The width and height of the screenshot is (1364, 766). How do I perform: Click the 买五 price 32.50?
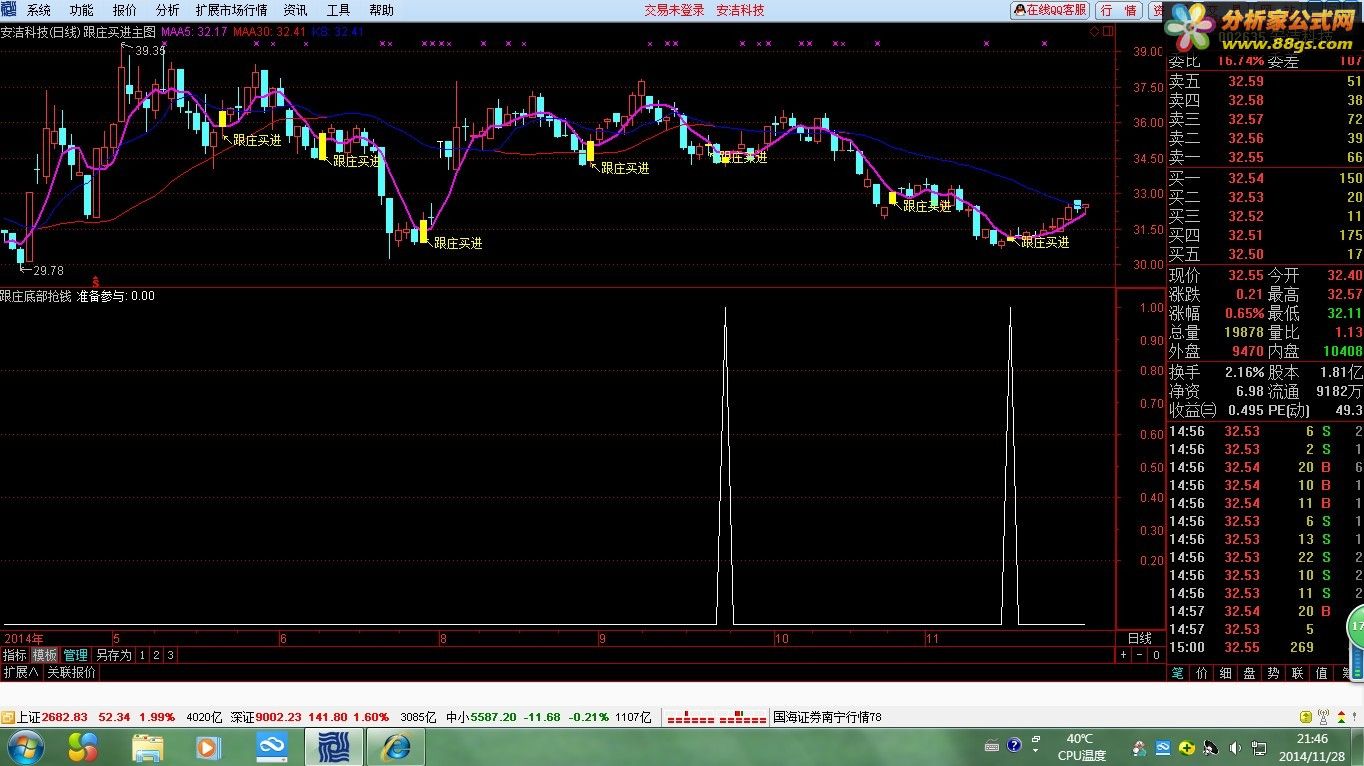[1246, 254]
